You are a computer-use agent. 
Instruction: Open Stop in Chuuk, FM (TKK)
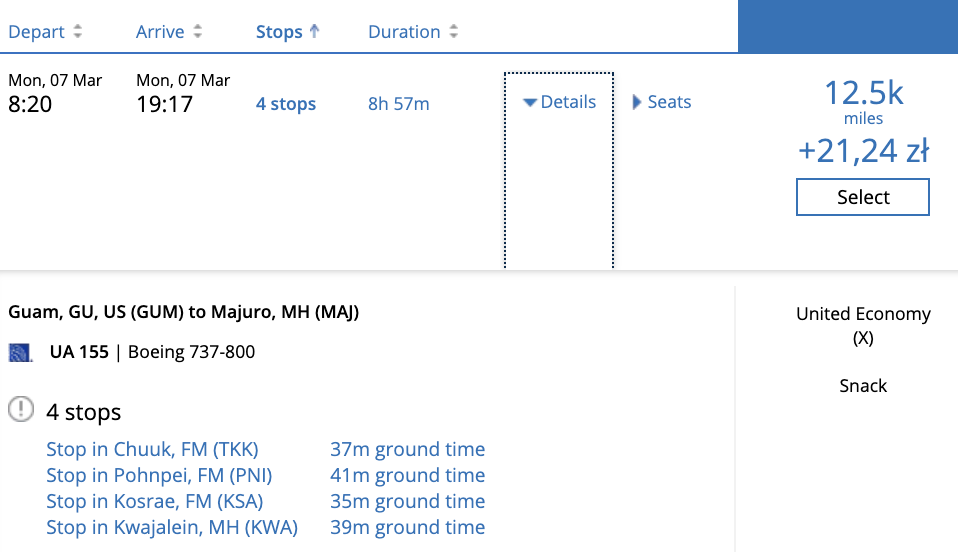pos(152,449)
